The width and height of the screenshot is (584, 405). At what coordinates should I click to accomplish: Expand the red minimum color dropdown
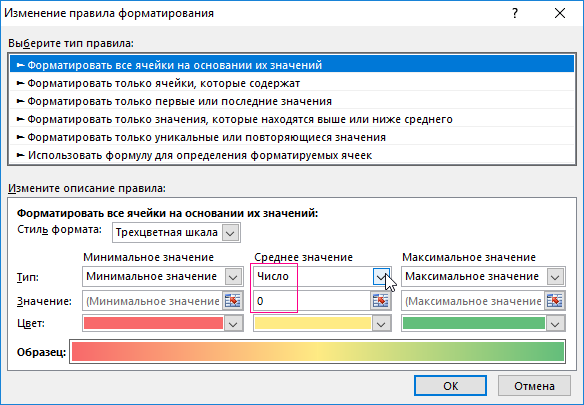pos(233,324)
